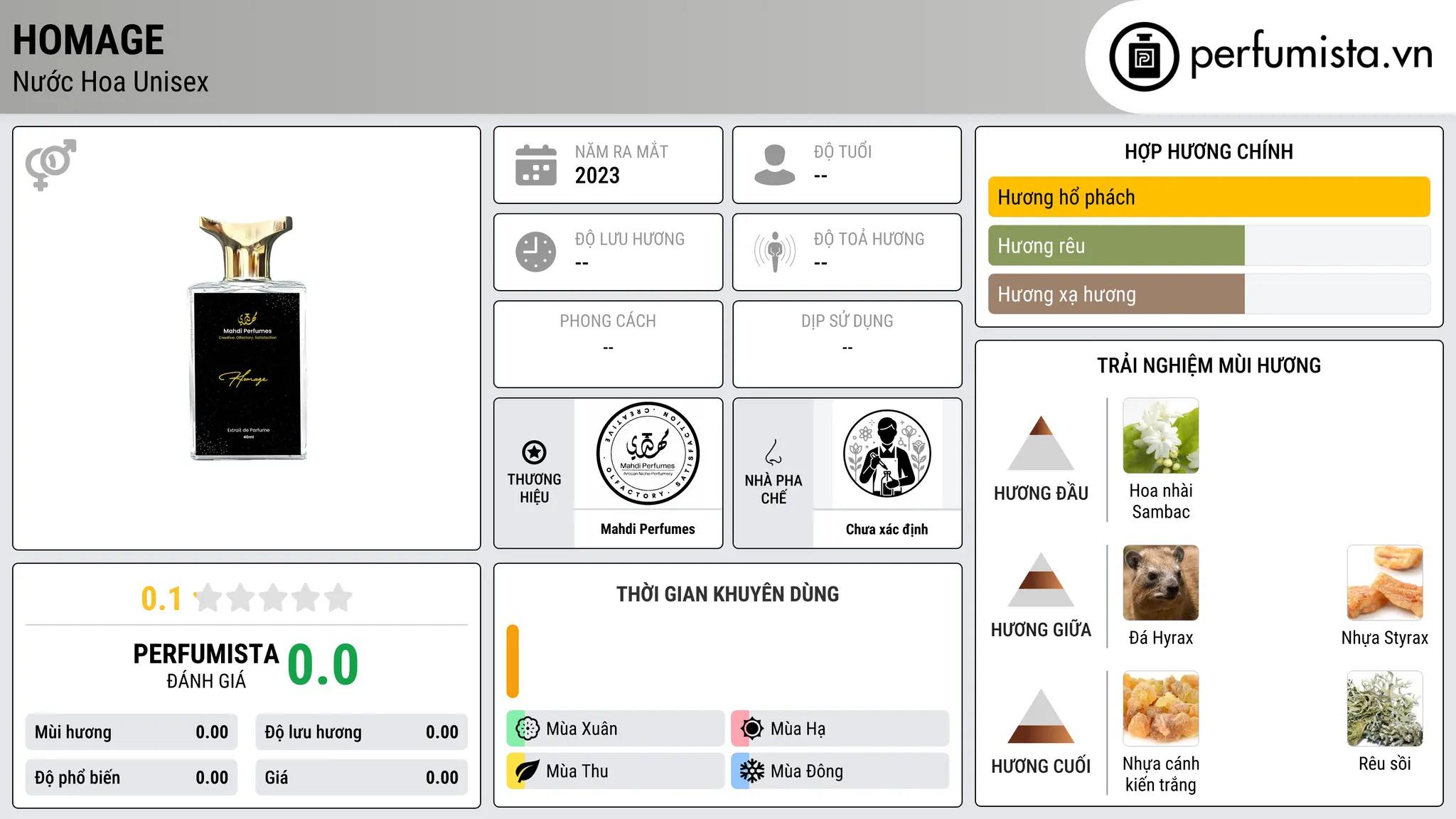Click the Trải Nghiệm Mùi Hương heading
This screenshot has height=819, width=1456.
point(1209,365)
